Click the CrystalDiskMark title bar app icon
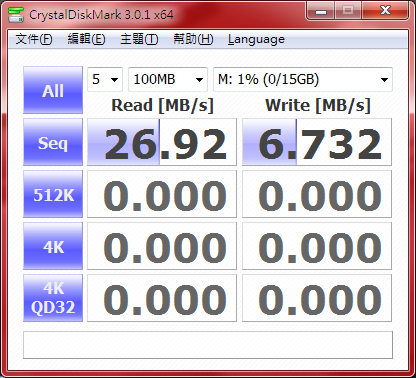 (x=16, y=15)
